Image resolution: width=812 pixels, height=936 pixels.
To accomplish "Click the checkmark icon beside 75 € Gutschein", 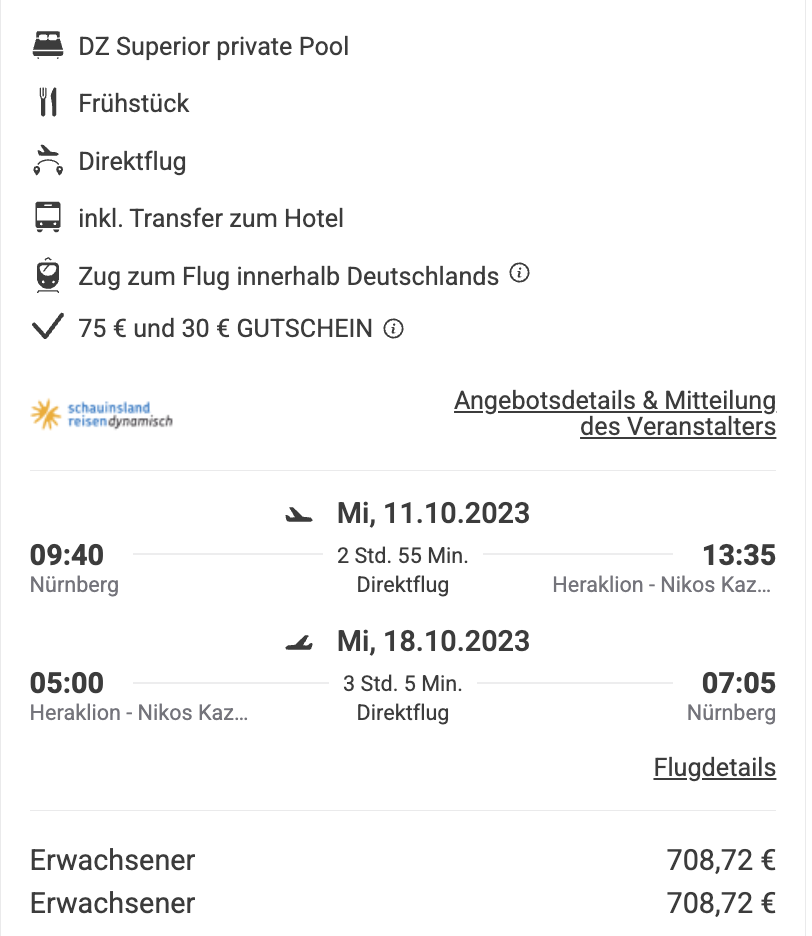I will 47,327.
